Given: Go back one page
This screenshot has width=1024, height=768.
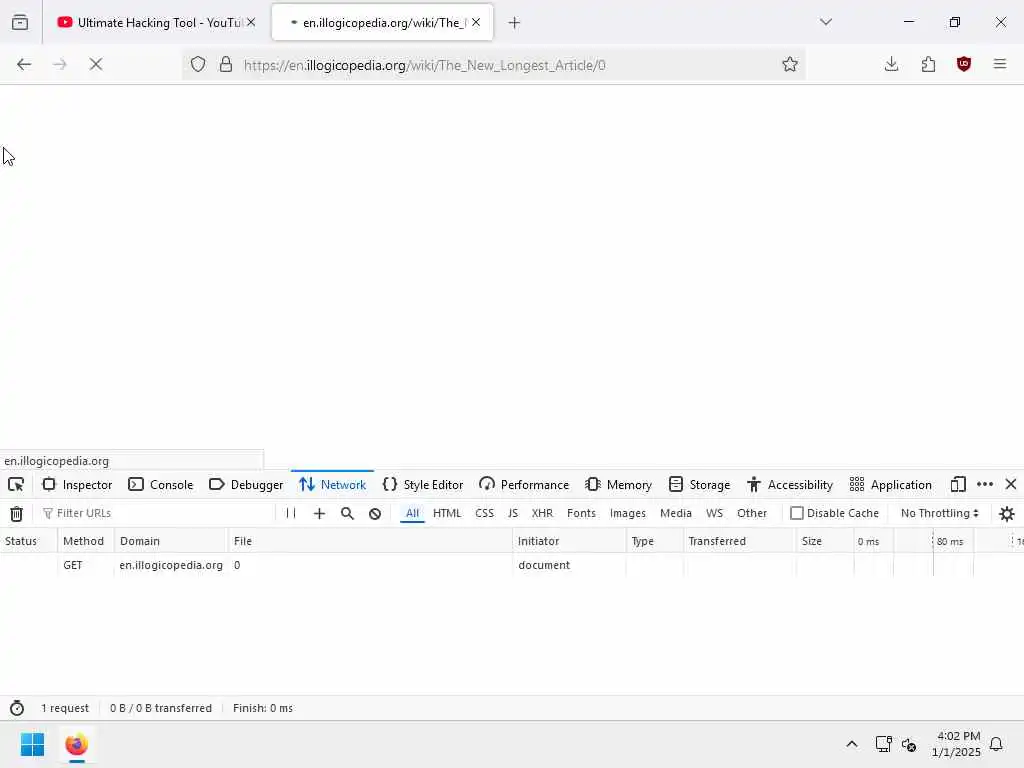Looking at the screenshot, I should coord(24,64).
